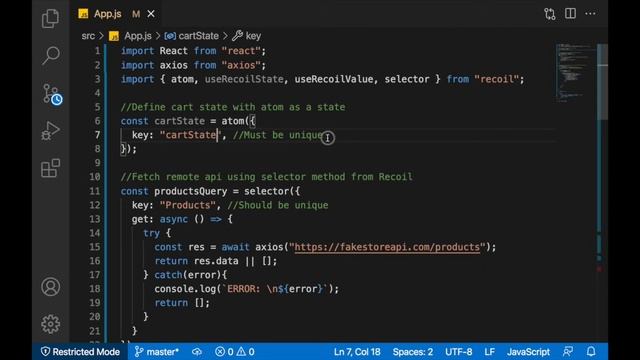Open problems panel via errors and warnings count
The width and height of the screenshot is (640, 360).
(x=235, y=351)
